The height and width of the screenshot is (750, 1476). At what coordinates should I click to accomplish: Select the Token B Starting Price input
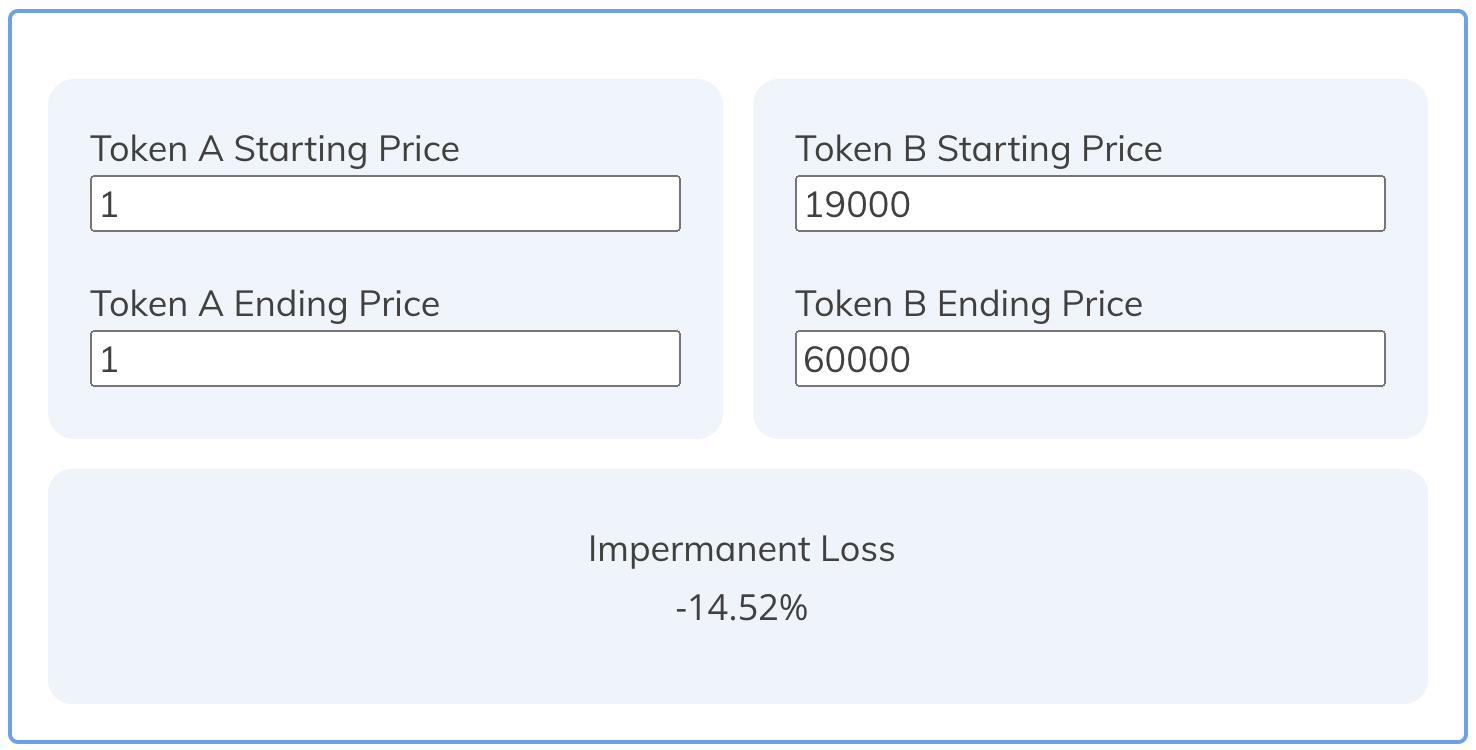1090,204
